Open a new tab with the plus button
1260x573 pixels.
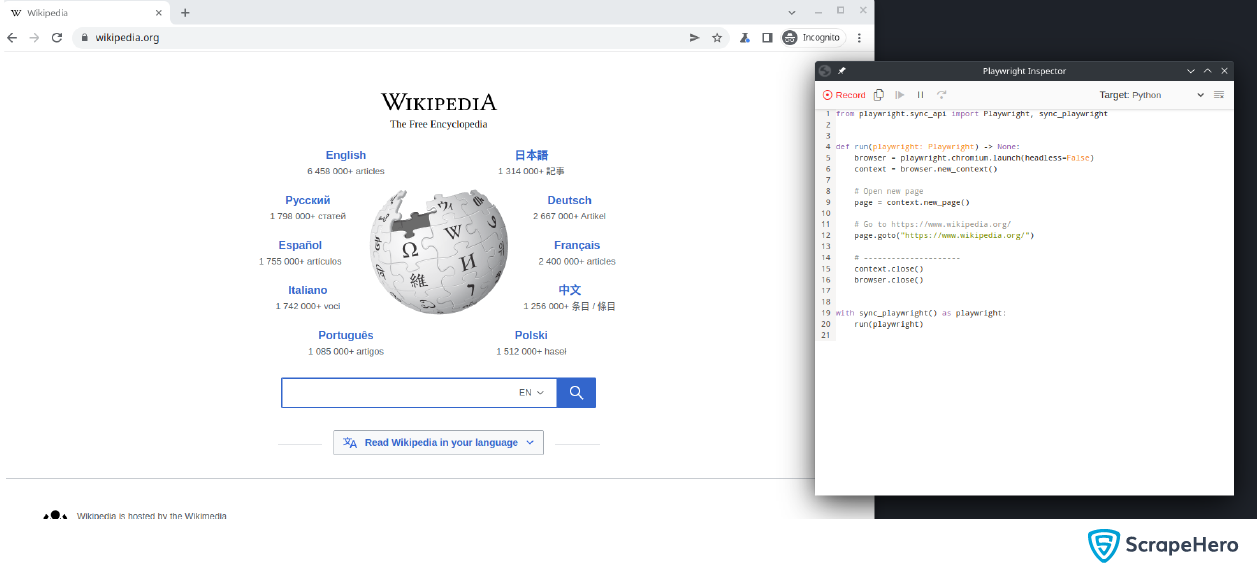coord(185,13)
